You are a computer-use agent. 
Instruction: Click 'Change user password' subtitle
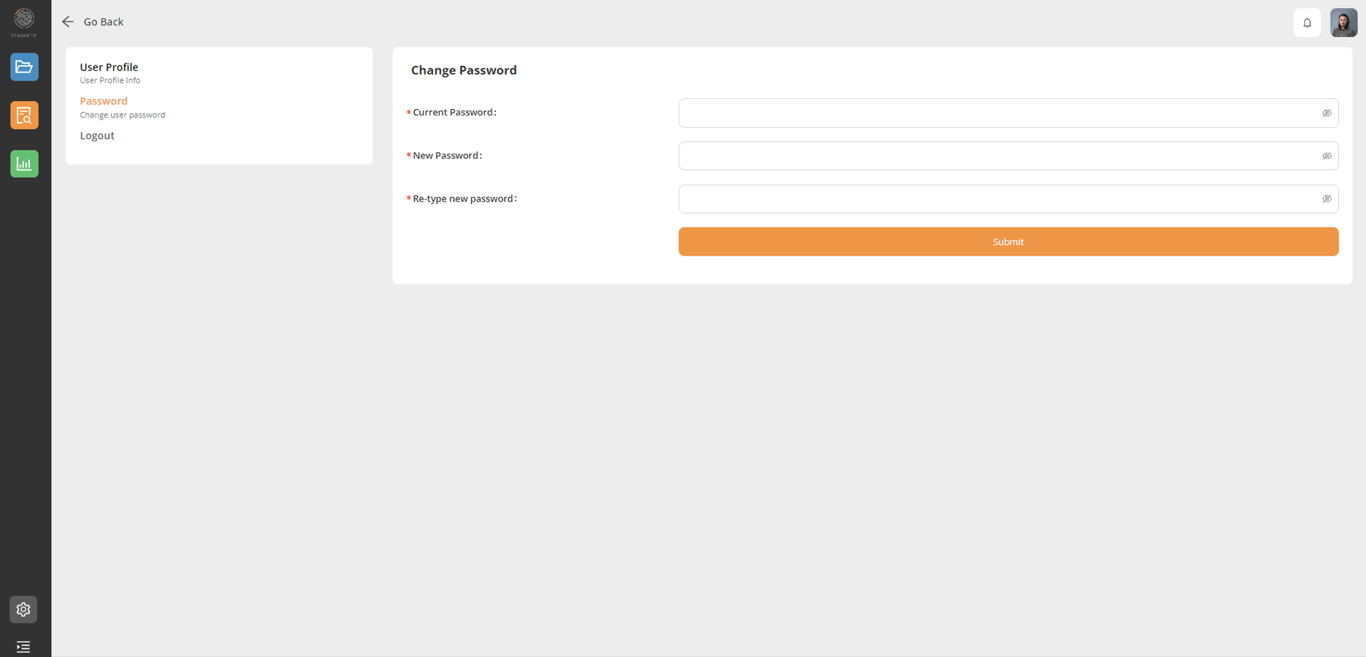point(123,115)
